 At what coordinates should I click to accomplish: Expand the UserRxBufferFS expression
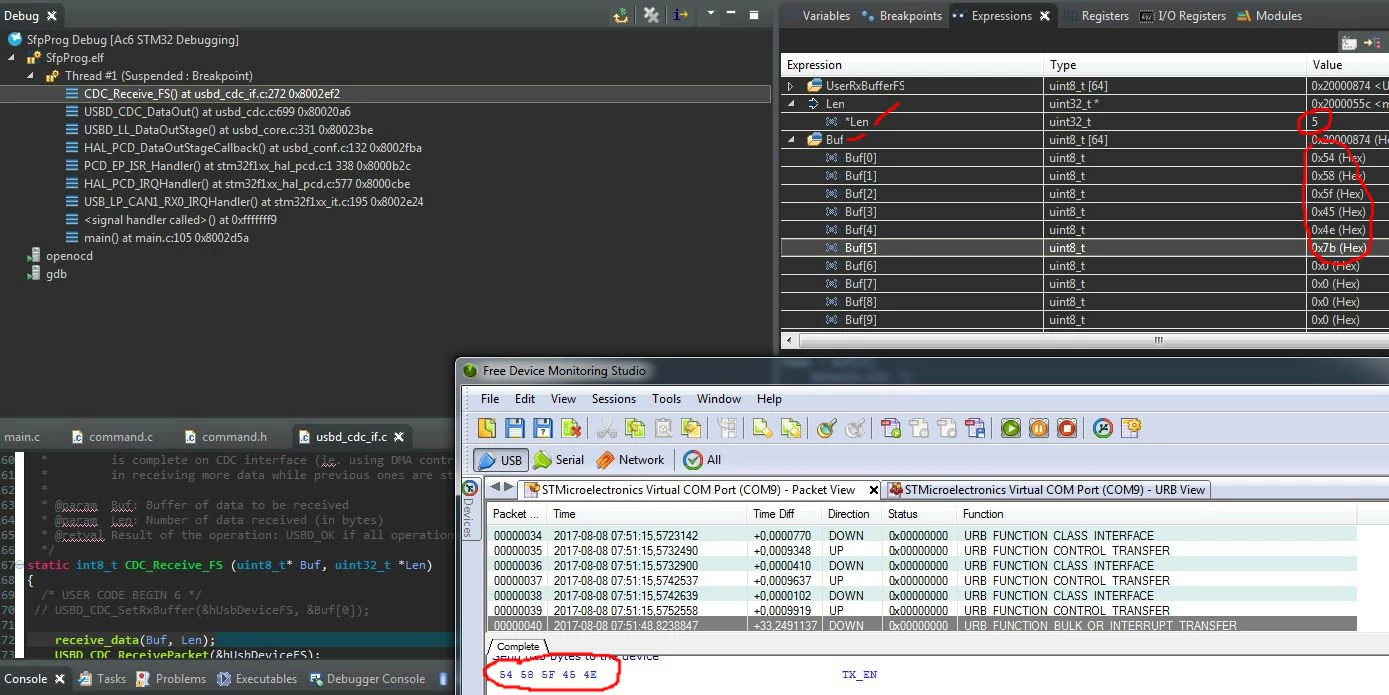[791, 86]
